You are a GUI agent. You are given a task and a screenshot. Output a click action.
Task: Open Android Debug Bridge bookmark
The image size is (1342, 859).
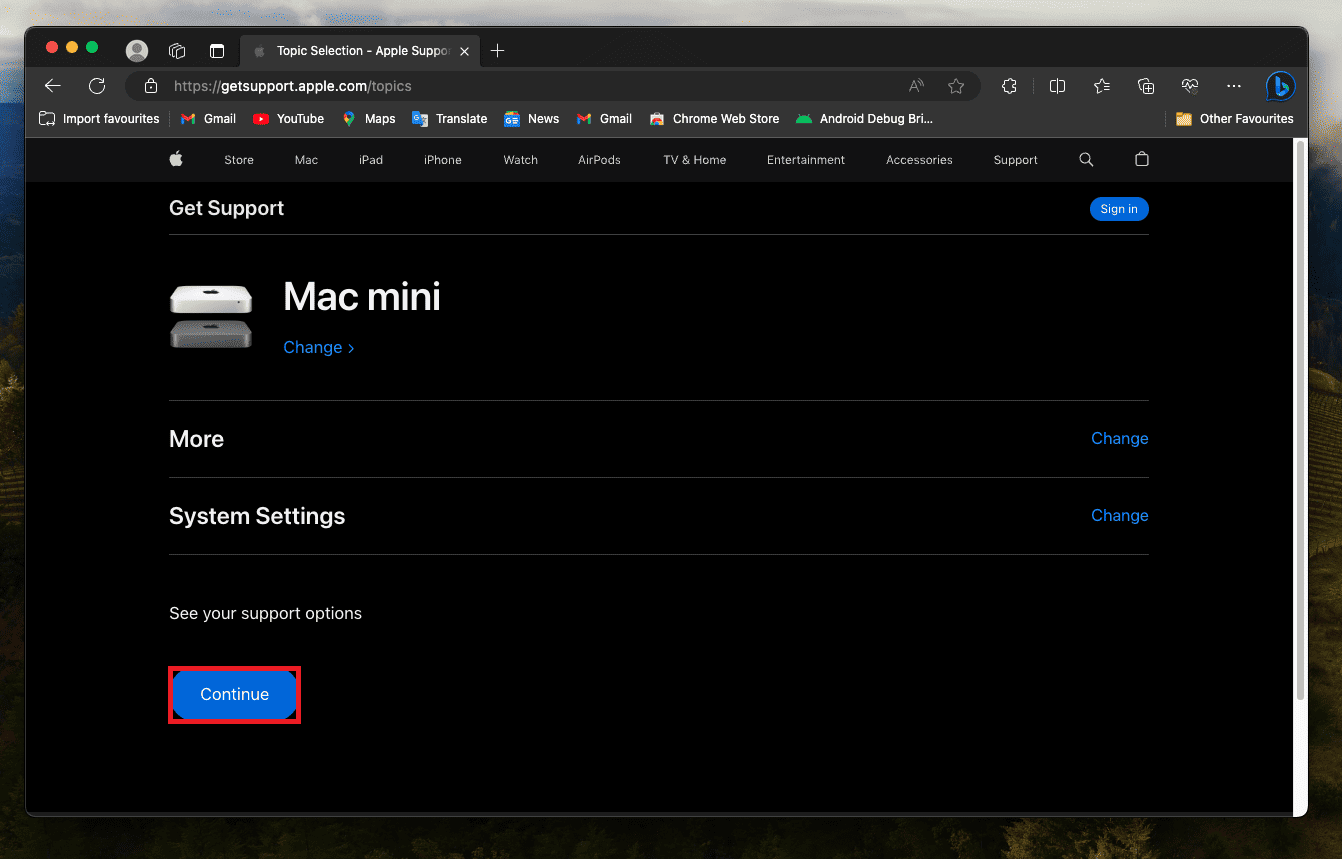864,119
